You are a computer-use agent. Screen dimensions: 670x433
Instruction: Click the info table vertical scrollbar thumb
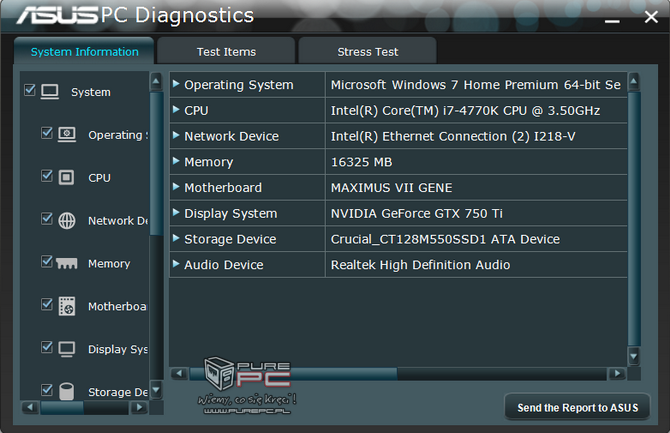point(634,218)
